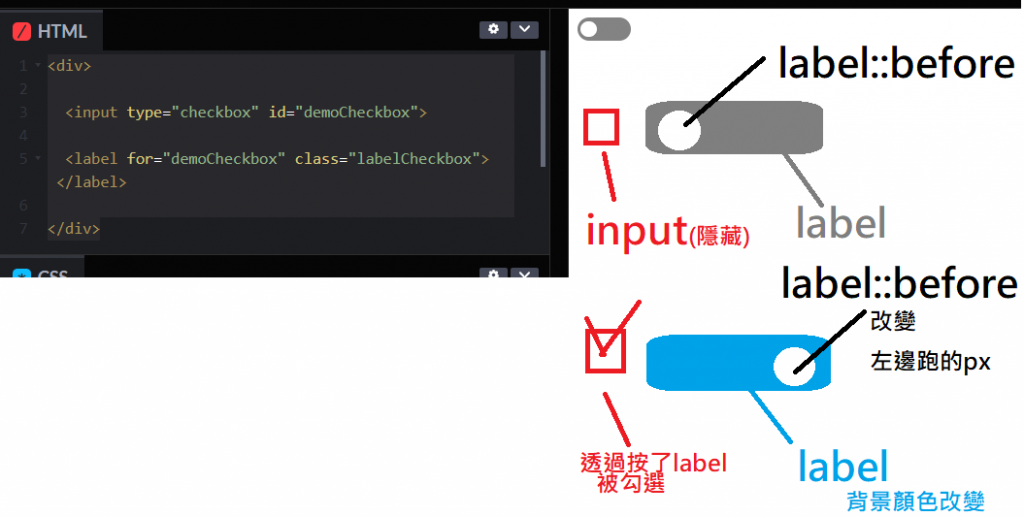The image size is (1024, 517).
Task: Click the blue label toggle body illustration
Action: [738, 363]
